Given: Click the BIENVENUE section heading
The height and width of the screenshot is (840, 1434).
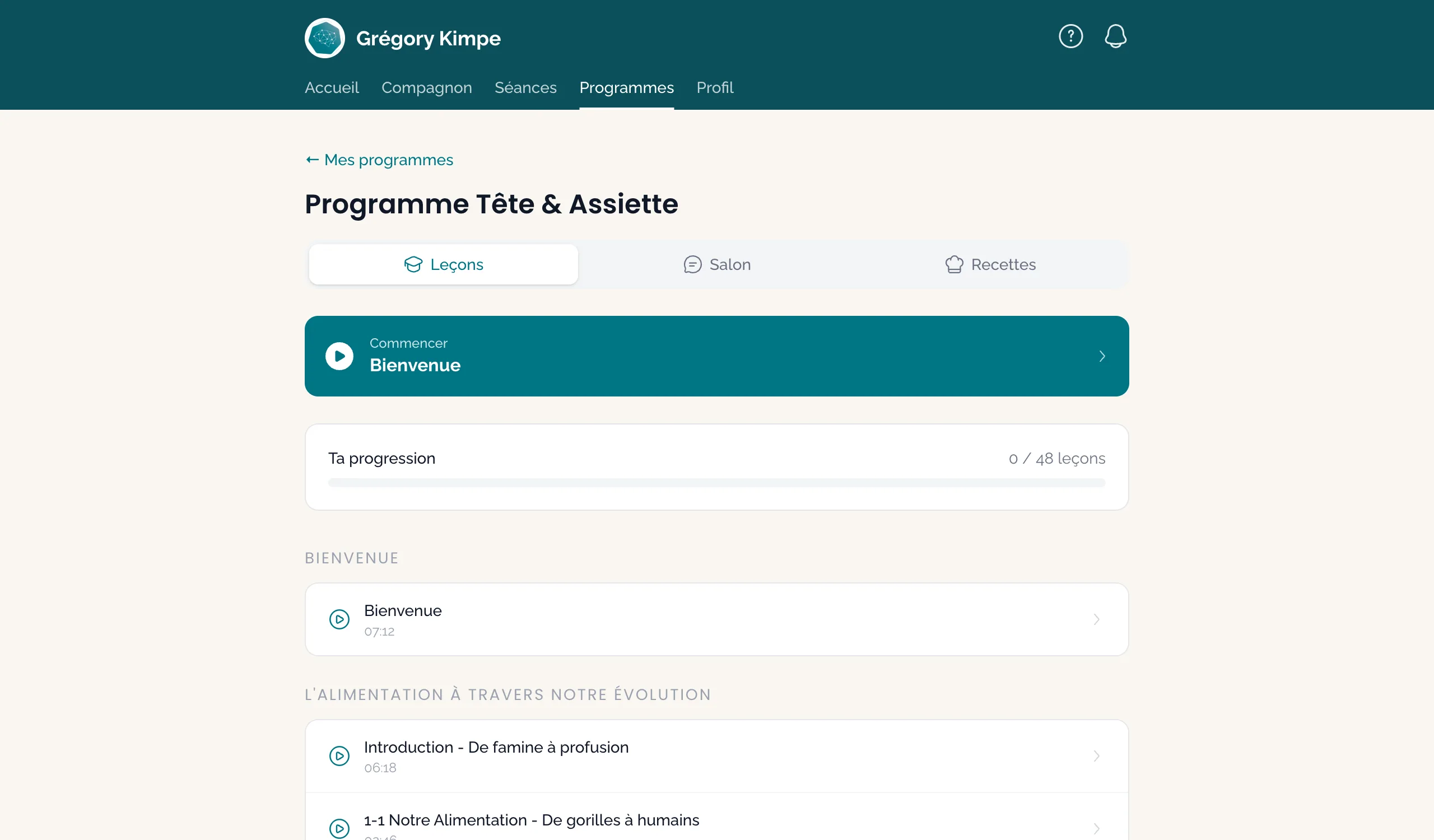Looking at the screenshot, I should pyautogui.click(x=351, y=558).
